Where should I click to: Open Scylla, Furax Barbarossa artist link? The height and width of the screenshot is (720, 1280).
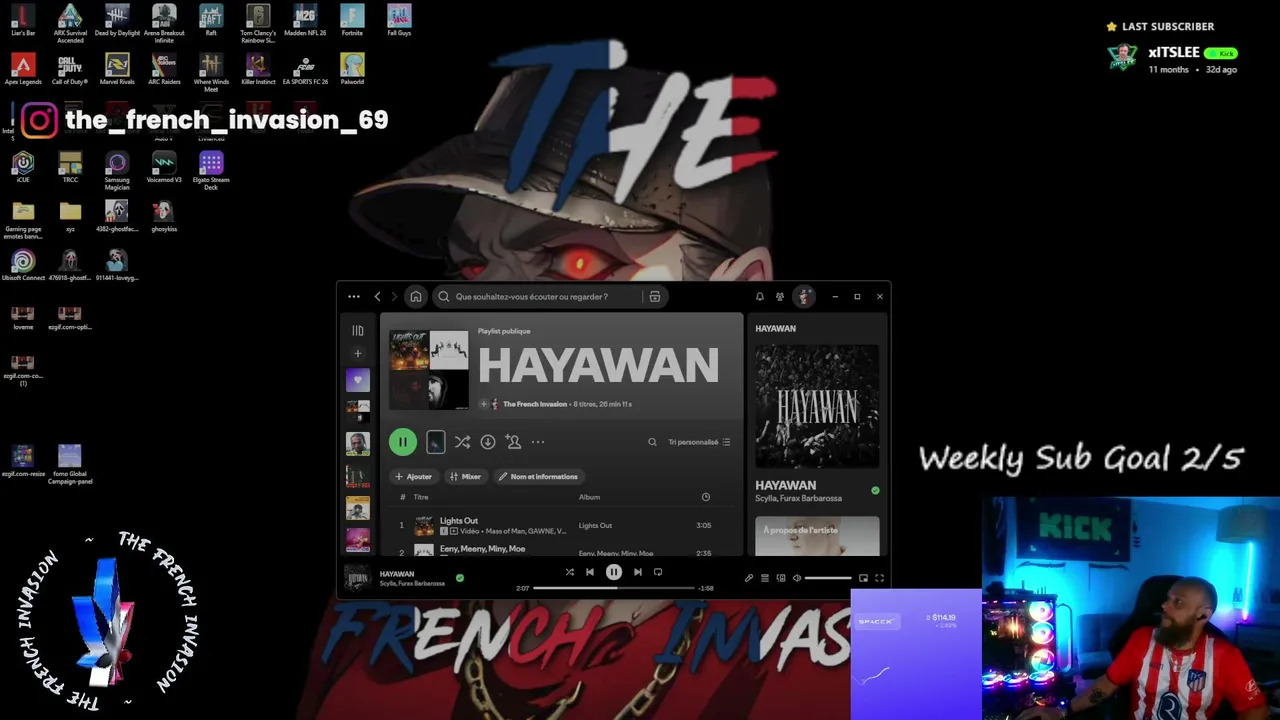coord(798,498)
